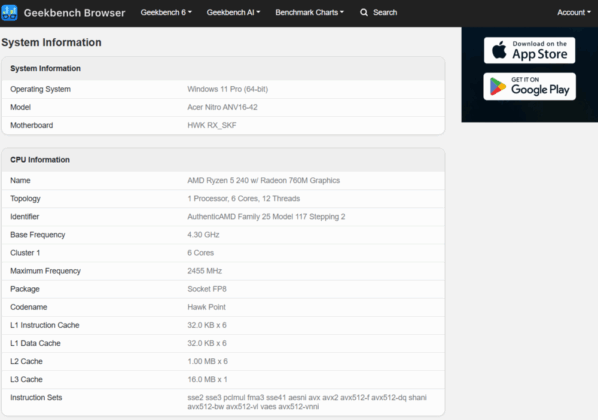Open the Apple App Store badge

click(x=529, y=50)
